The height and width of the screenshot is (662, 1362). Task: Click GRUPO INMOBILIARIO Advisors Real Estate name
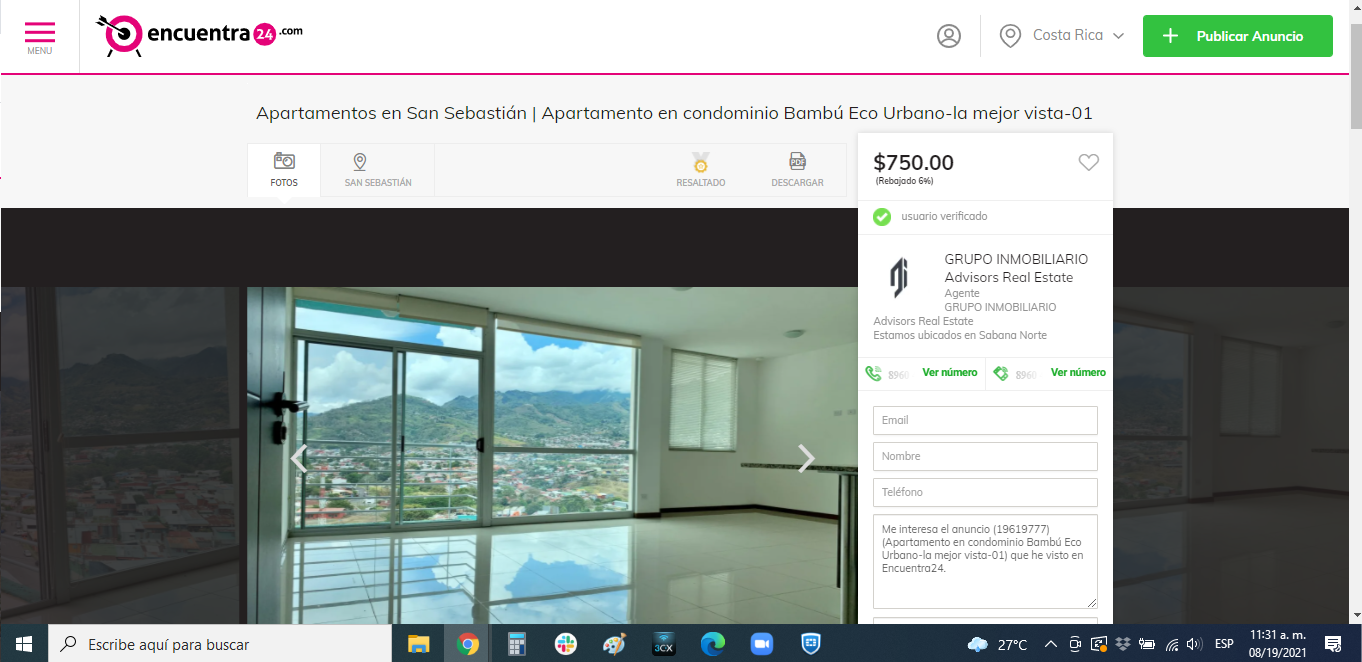[1016, 268]
